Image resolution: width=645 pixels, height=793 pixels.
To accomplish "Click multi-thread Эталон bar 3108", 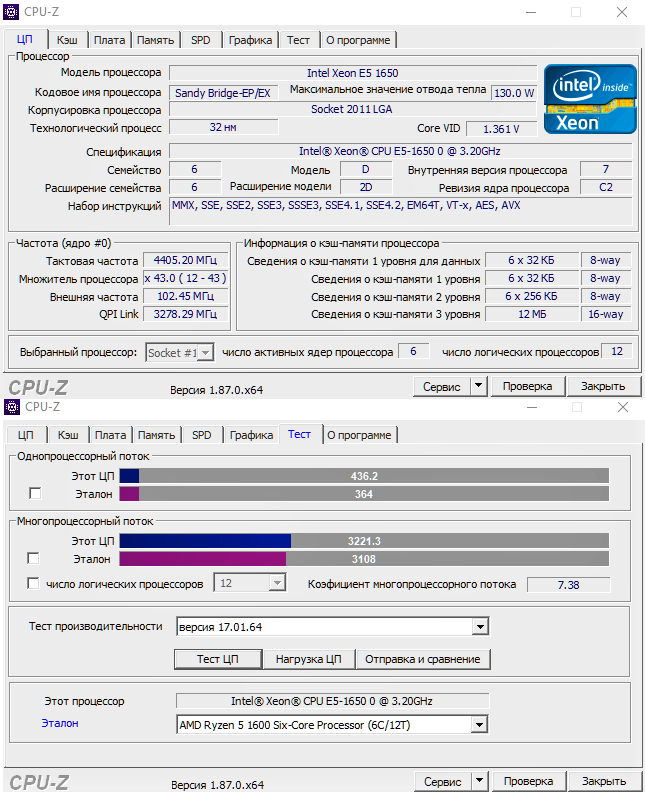I will [364, 559].
